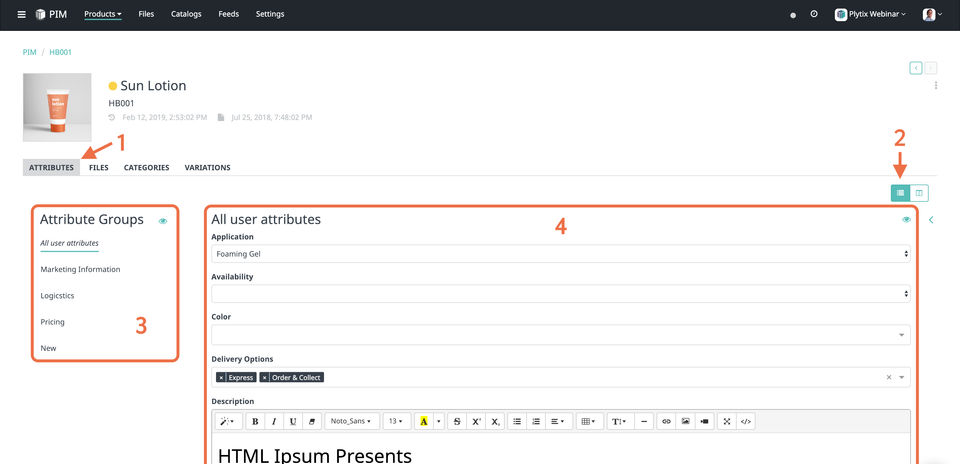The width and height of the screenshot is (960, 464).
Task: Insert an unordered bullet list
Action: (x=517, y=421)
